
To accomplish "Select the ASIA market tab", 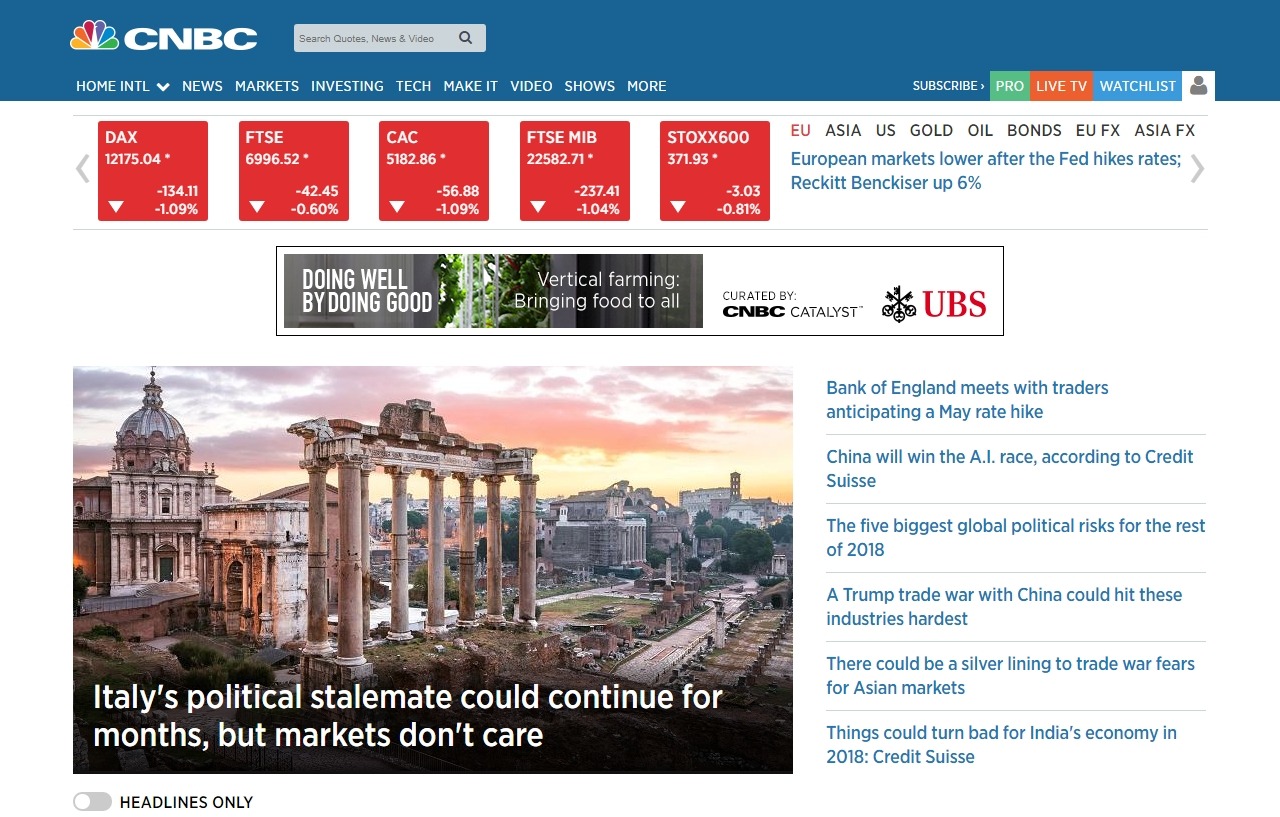I will tap(843, 130).
